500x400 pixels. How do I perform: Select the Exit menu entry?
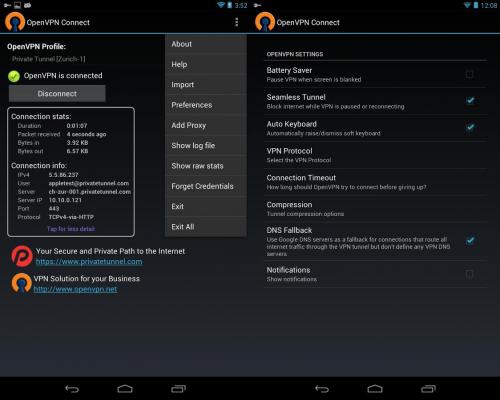206,207
